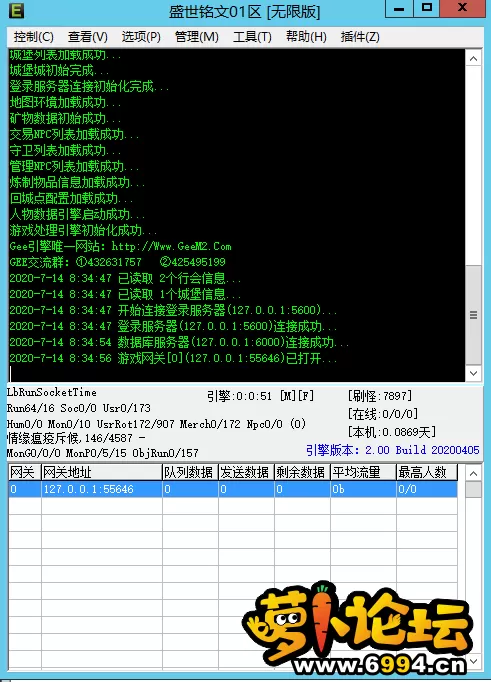Open the 选项(P) menu
Image resolution: width=491 pixels, height=682 pixels.
141,37
